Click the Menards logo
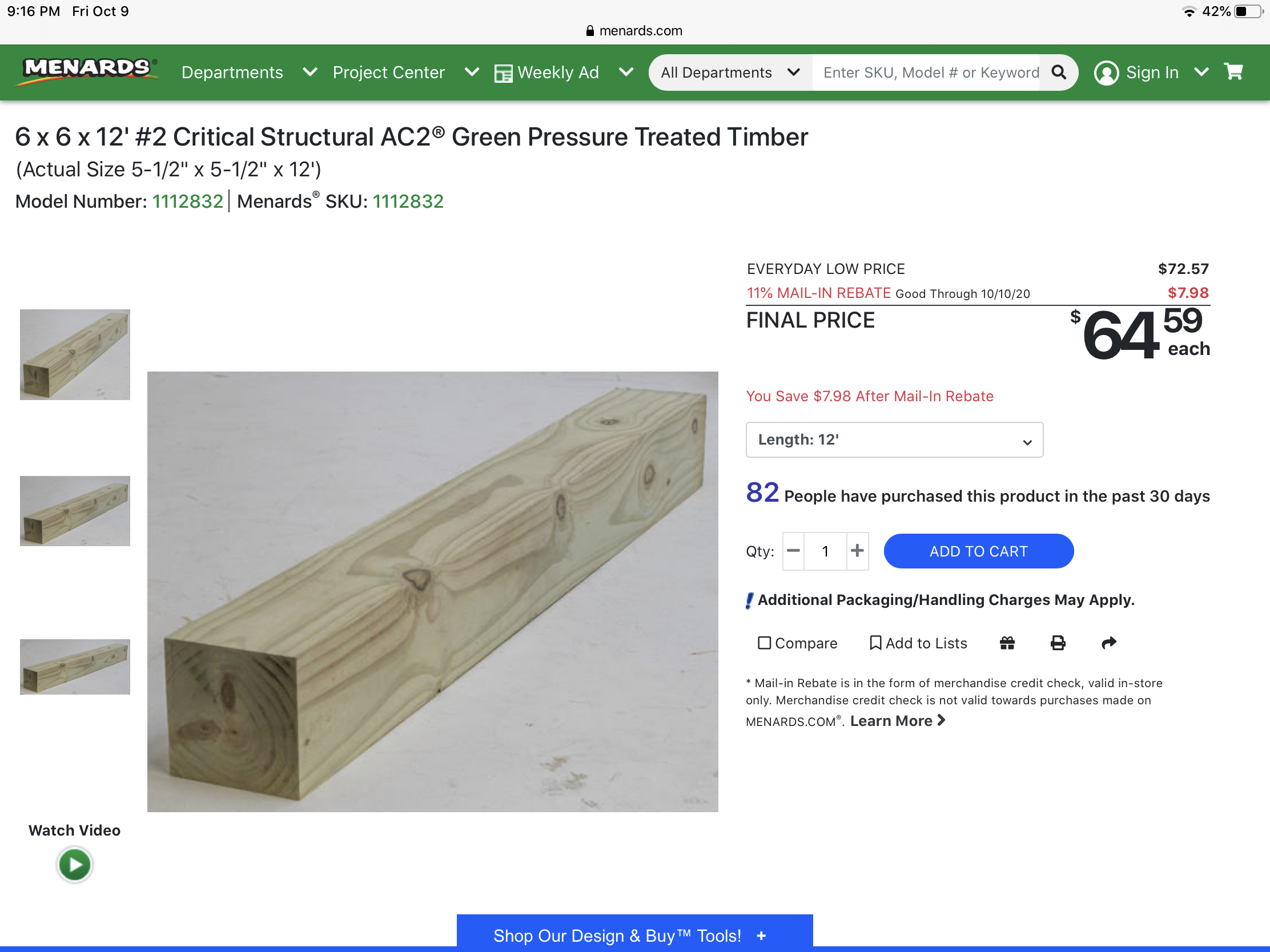 pyautogui.click(x=87, y=72)
